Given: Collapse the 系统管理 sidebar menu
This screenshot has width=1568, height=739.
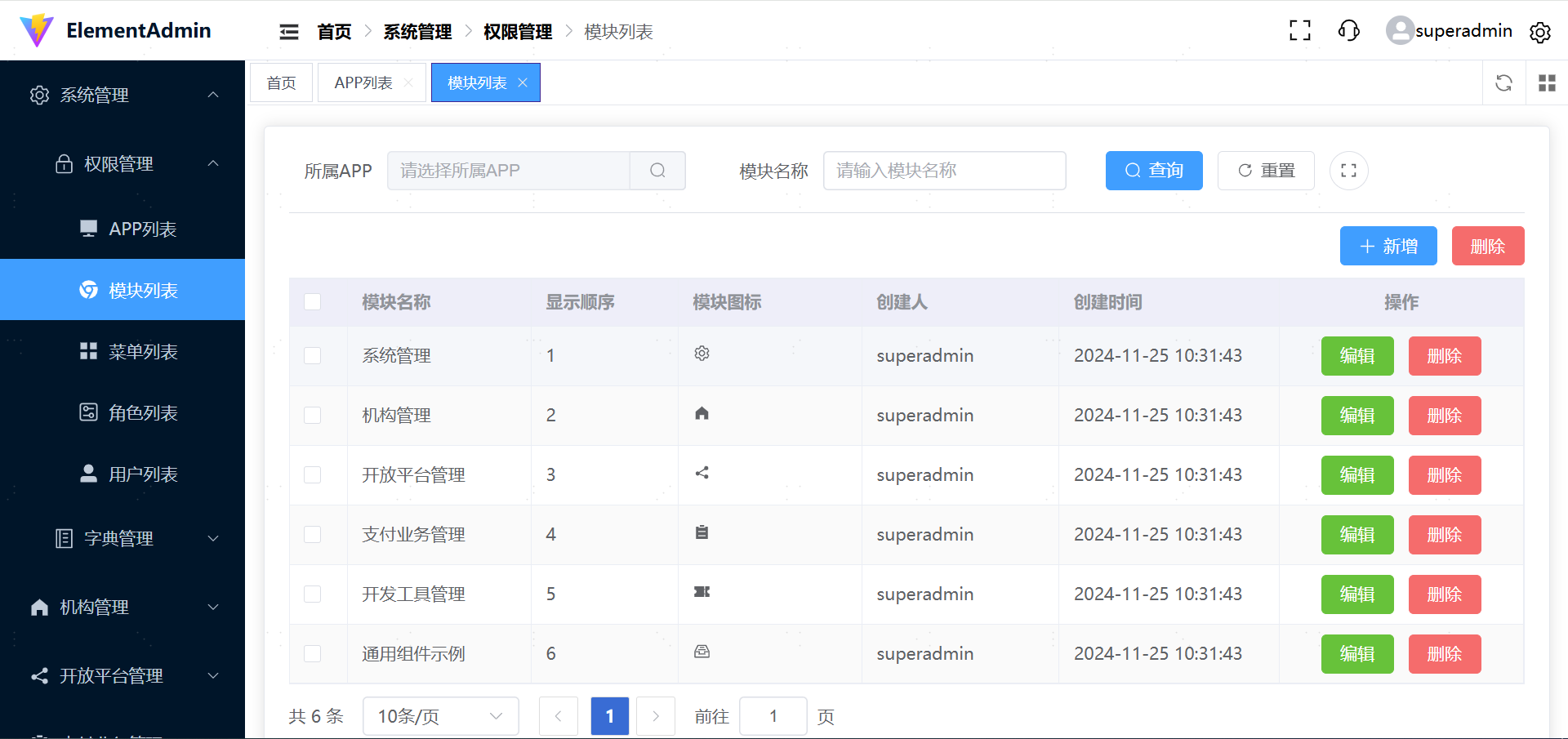Looking at the screenshot, I should point(122,95).
